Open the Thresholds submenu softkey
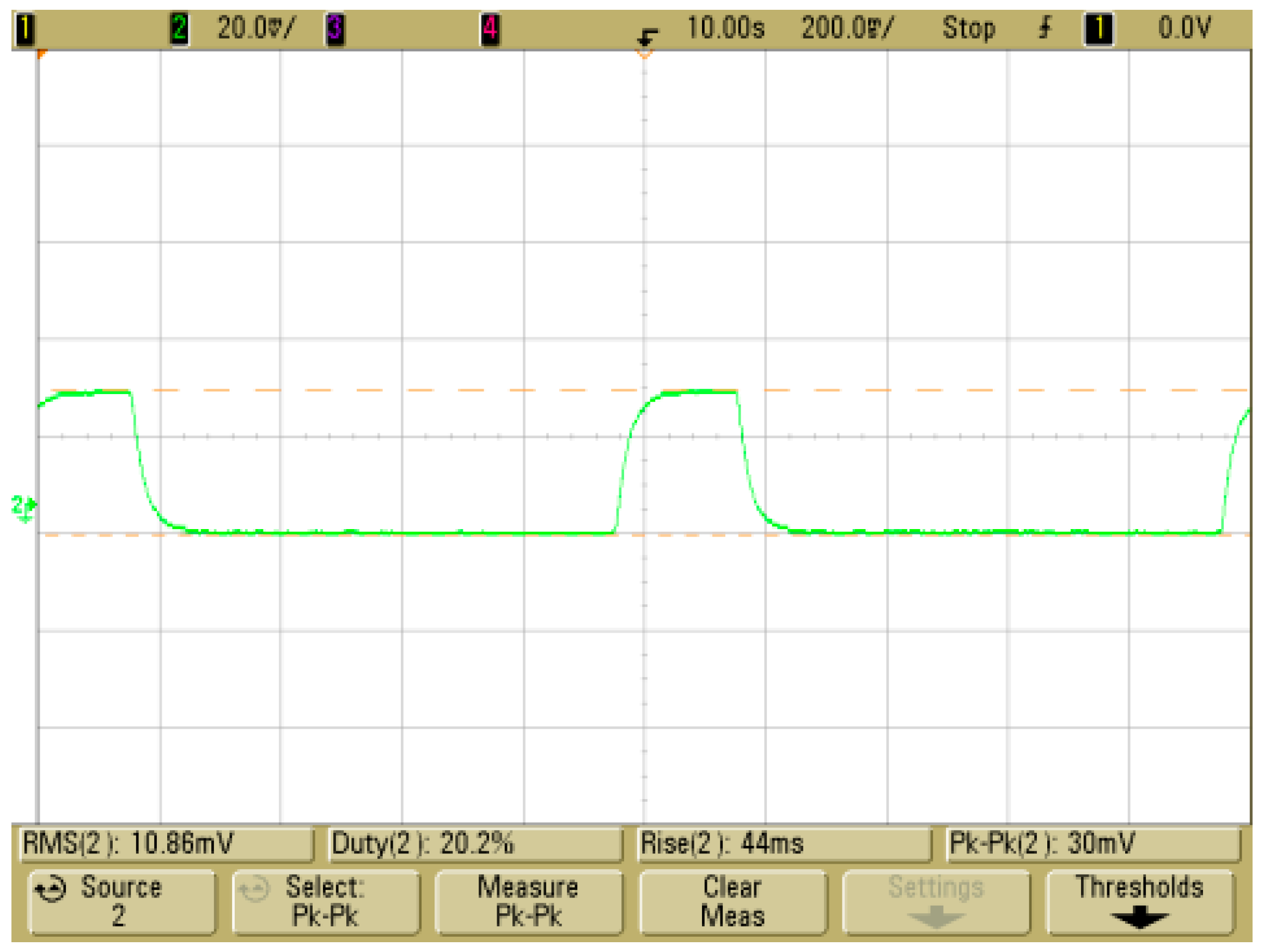The image size is (1264, 952). point(1139,902)
